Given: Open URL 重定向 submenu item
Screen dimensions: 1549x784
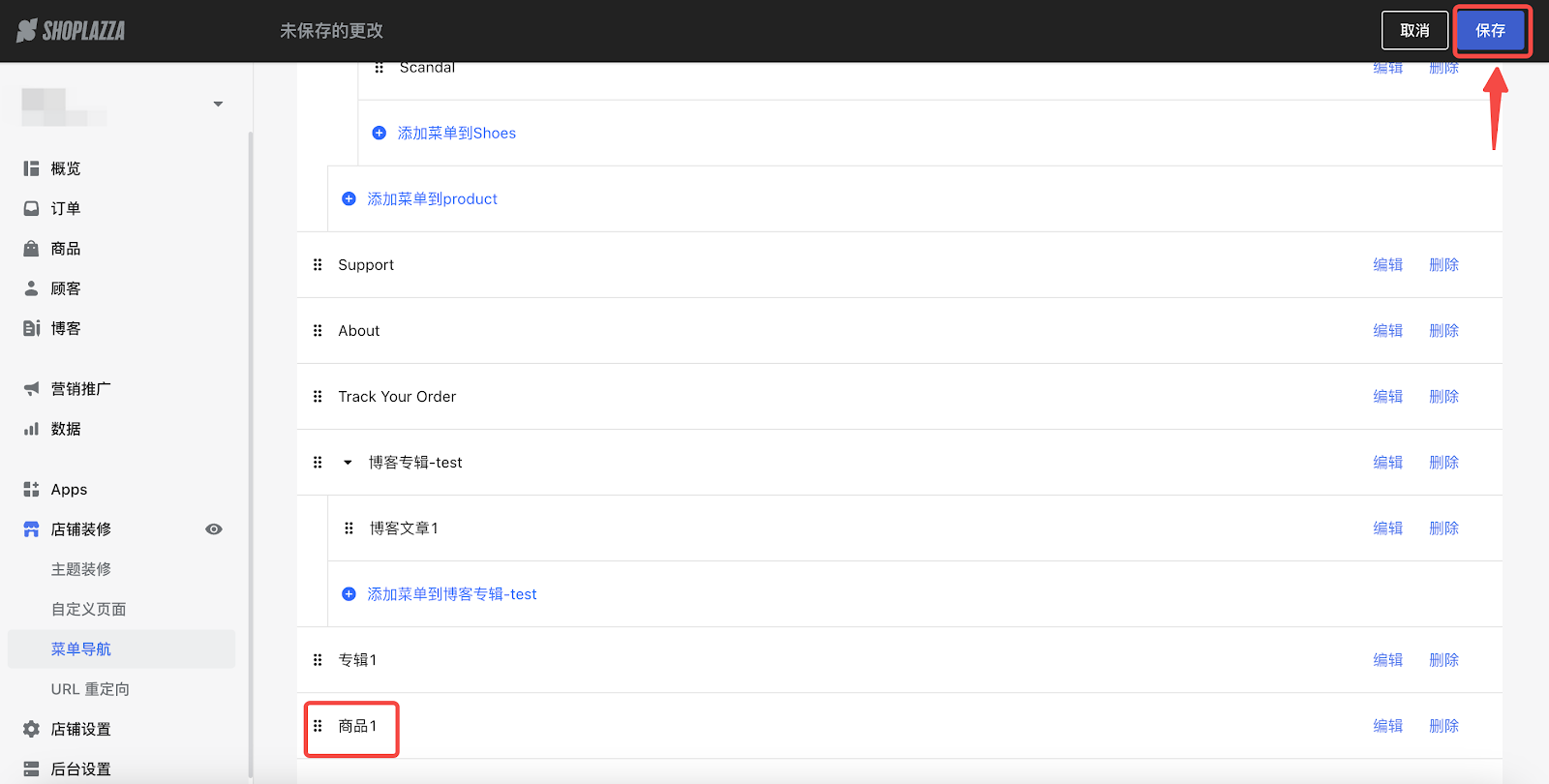Looking at the screenshot, I should [x=90, y=689].
